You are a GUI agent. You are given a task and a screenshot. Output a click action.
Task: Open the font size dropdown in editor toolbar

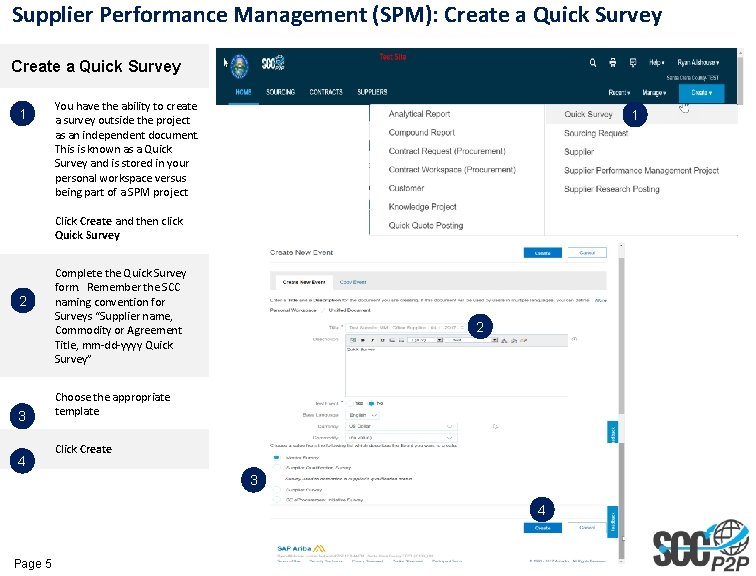[x=425, y=340]
